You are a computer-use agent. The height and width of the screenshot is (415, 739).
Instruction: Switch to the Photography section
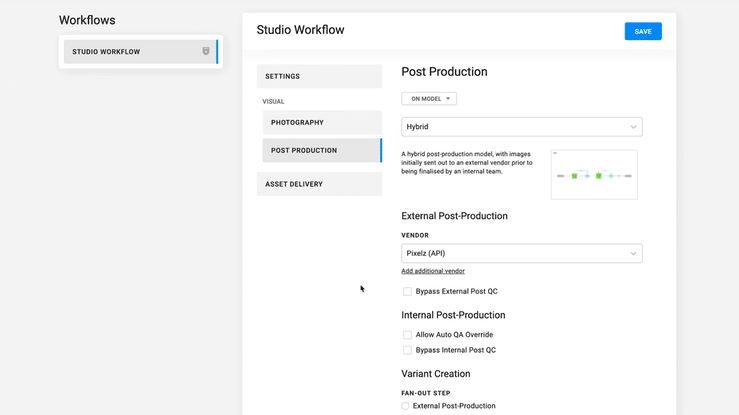point(322,123)
